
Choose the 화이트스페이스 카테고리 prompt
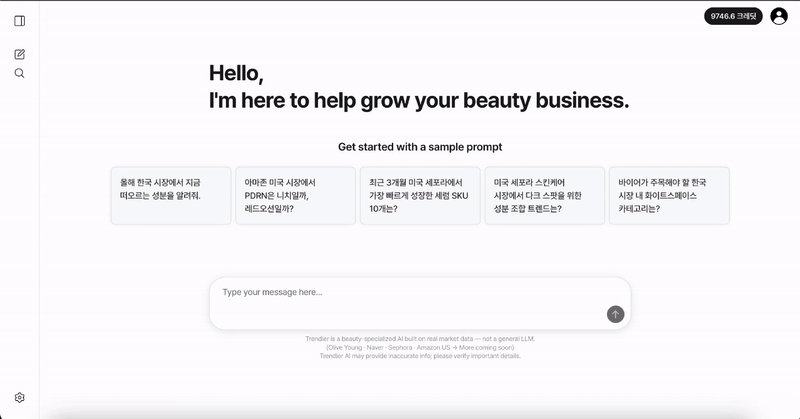[x=668, y=195]
